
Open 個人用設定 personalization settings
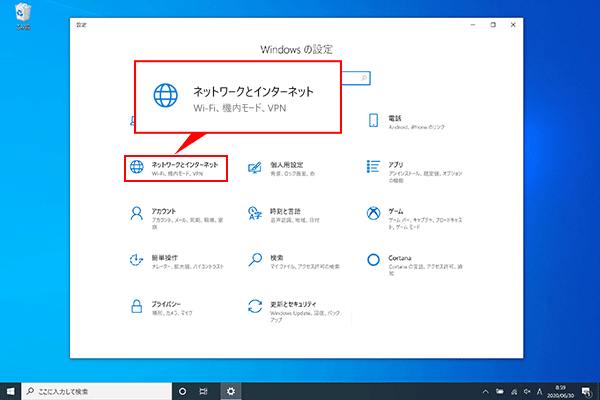pyautogui.click(x=290, y=167)
